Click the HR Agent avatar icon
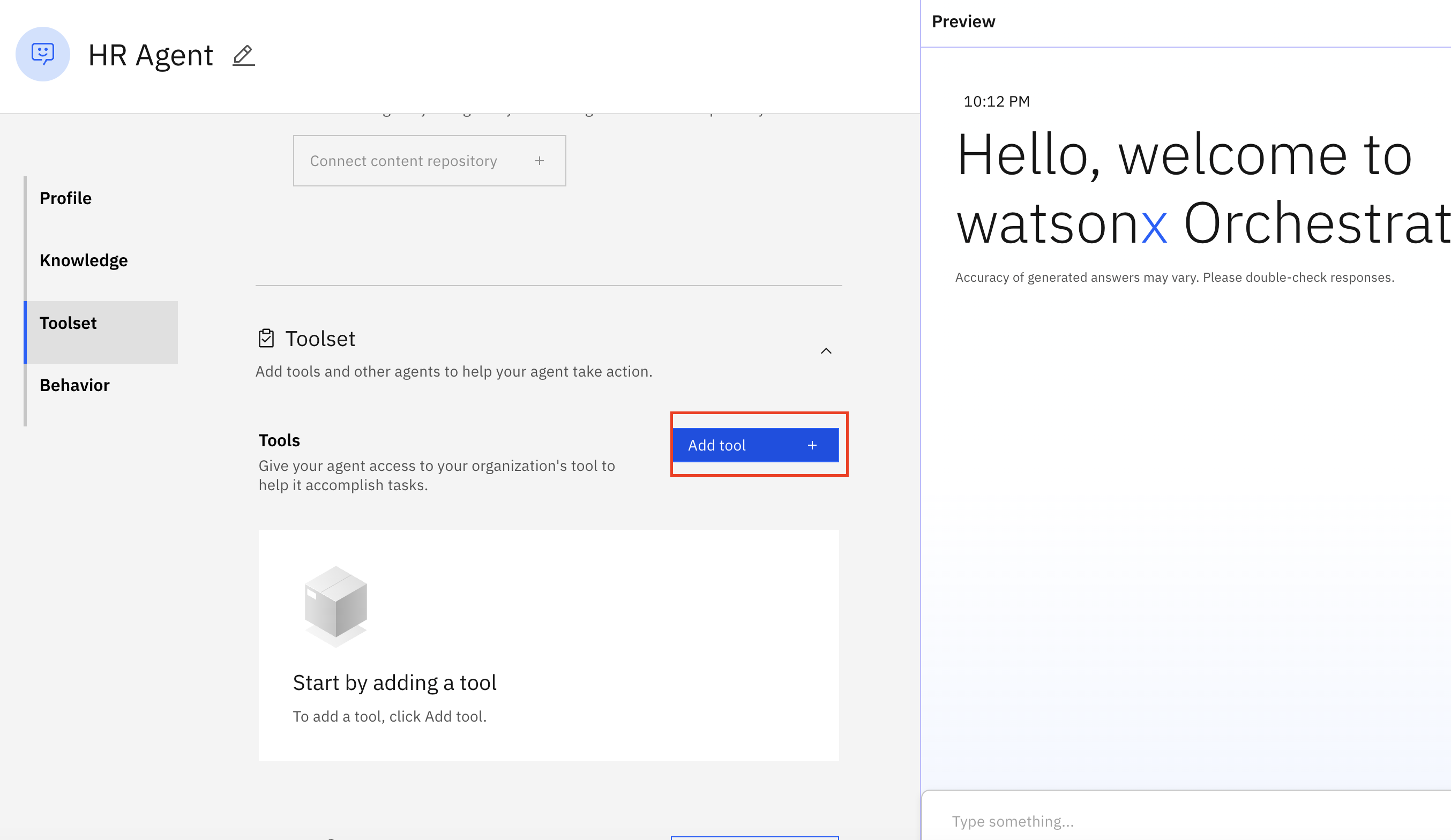 coord(43,54)
